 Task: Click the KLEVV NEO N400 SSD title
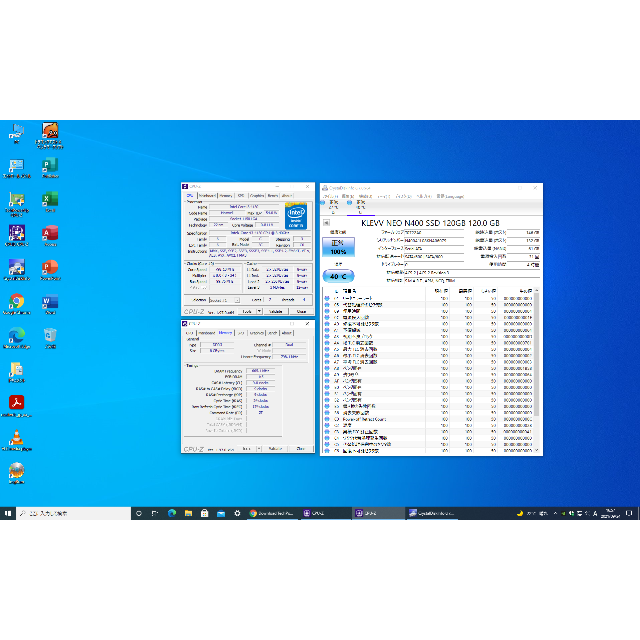coord(430,223)
